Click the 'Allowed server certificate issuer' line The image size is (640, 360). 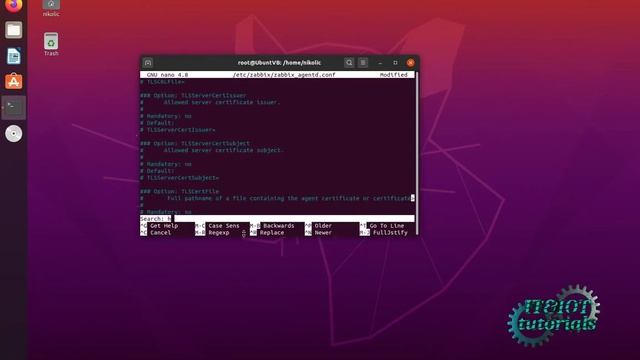coord(222,102)
